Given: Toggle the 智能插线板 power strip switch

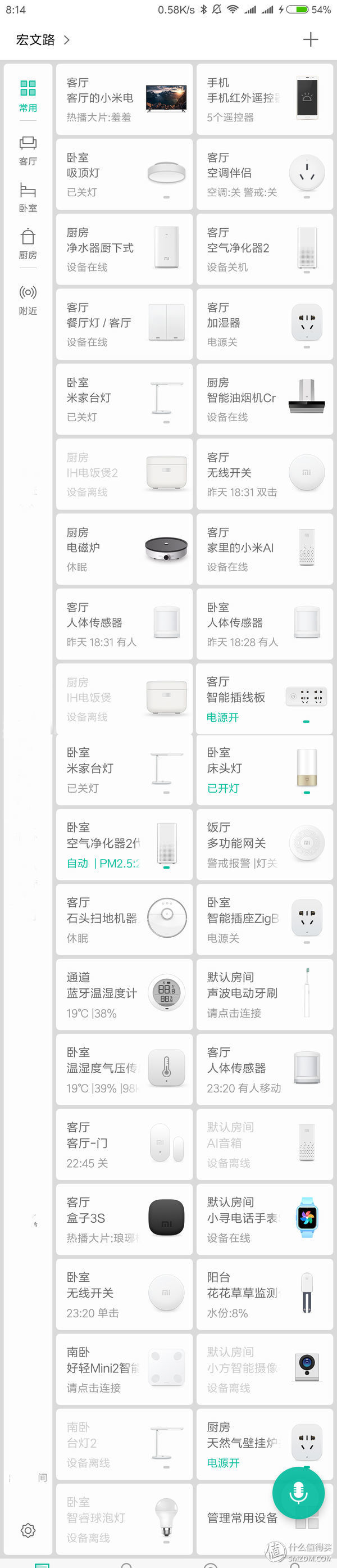Looking at the screenshot, I should click(306, 721).
